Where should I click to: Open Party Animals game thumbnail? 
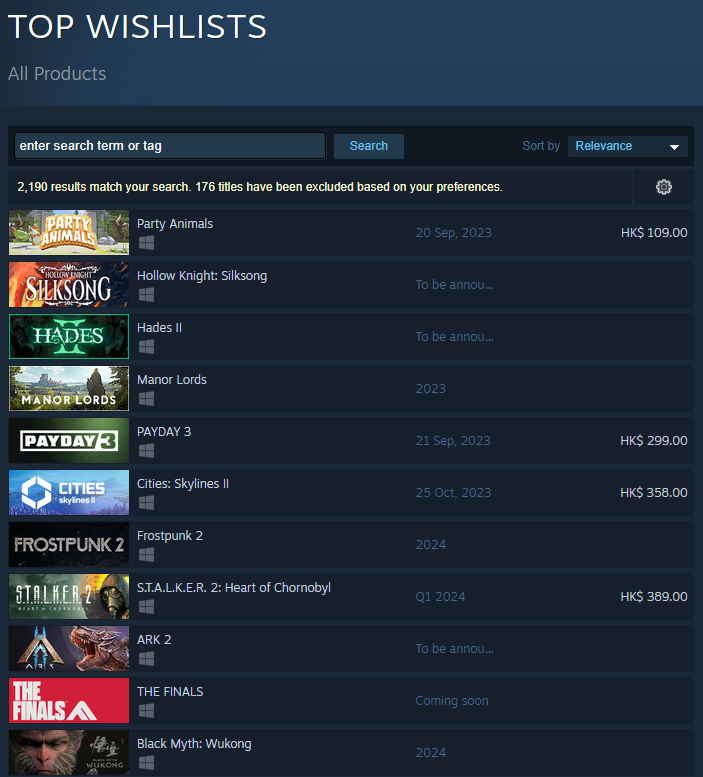[x=69, y=232]
